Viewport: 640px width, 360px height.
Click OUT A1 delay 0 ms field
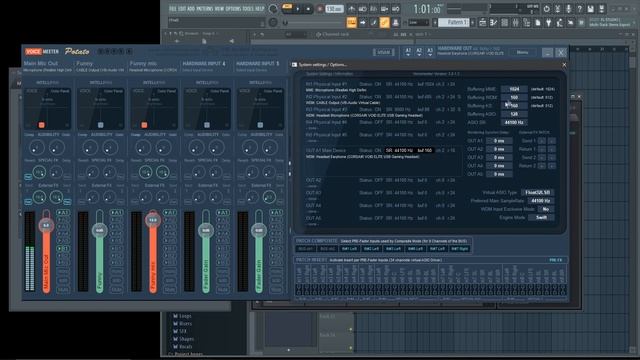click(499, 140)
